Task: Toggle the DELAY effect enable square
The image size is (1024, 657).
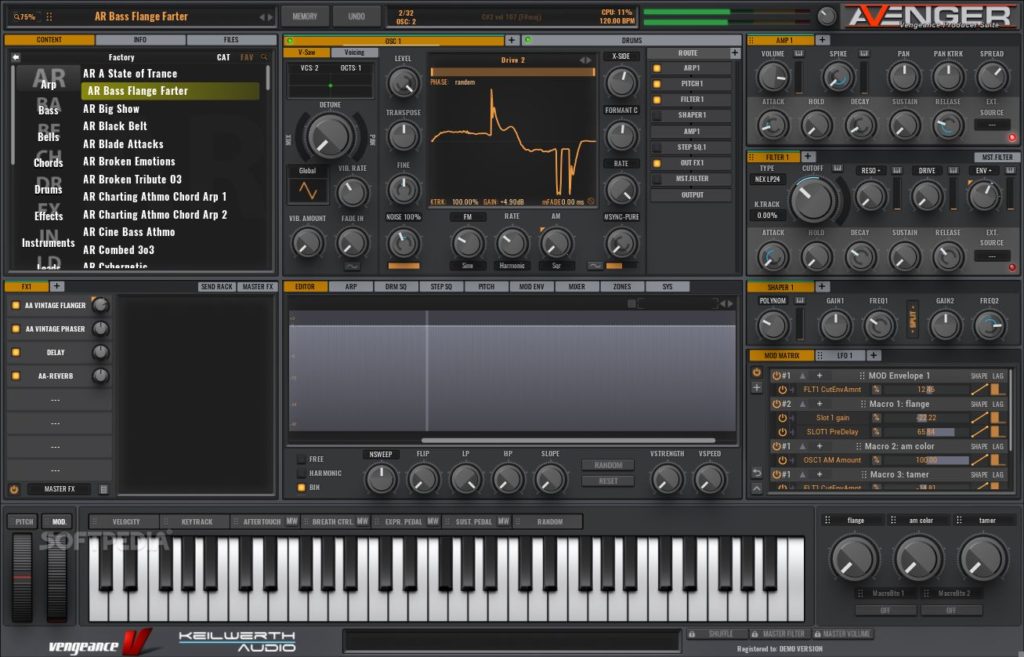Action: click(16, 353)
